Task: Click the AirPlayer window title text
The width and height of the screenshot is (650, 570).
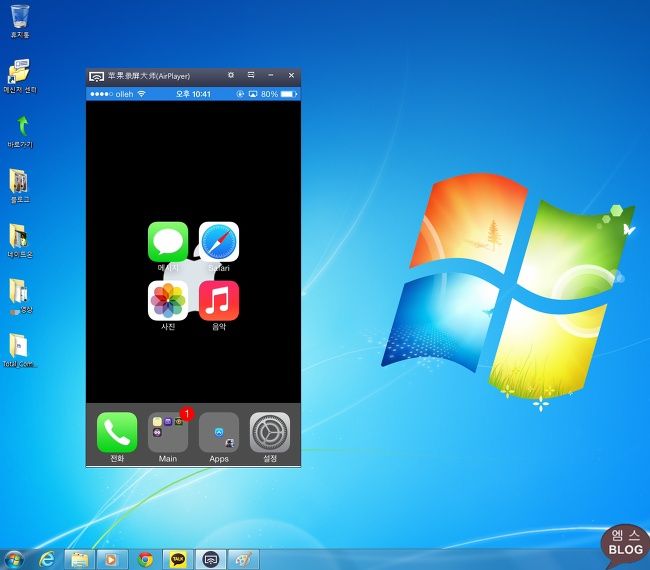Action: [x=149, y=76]
